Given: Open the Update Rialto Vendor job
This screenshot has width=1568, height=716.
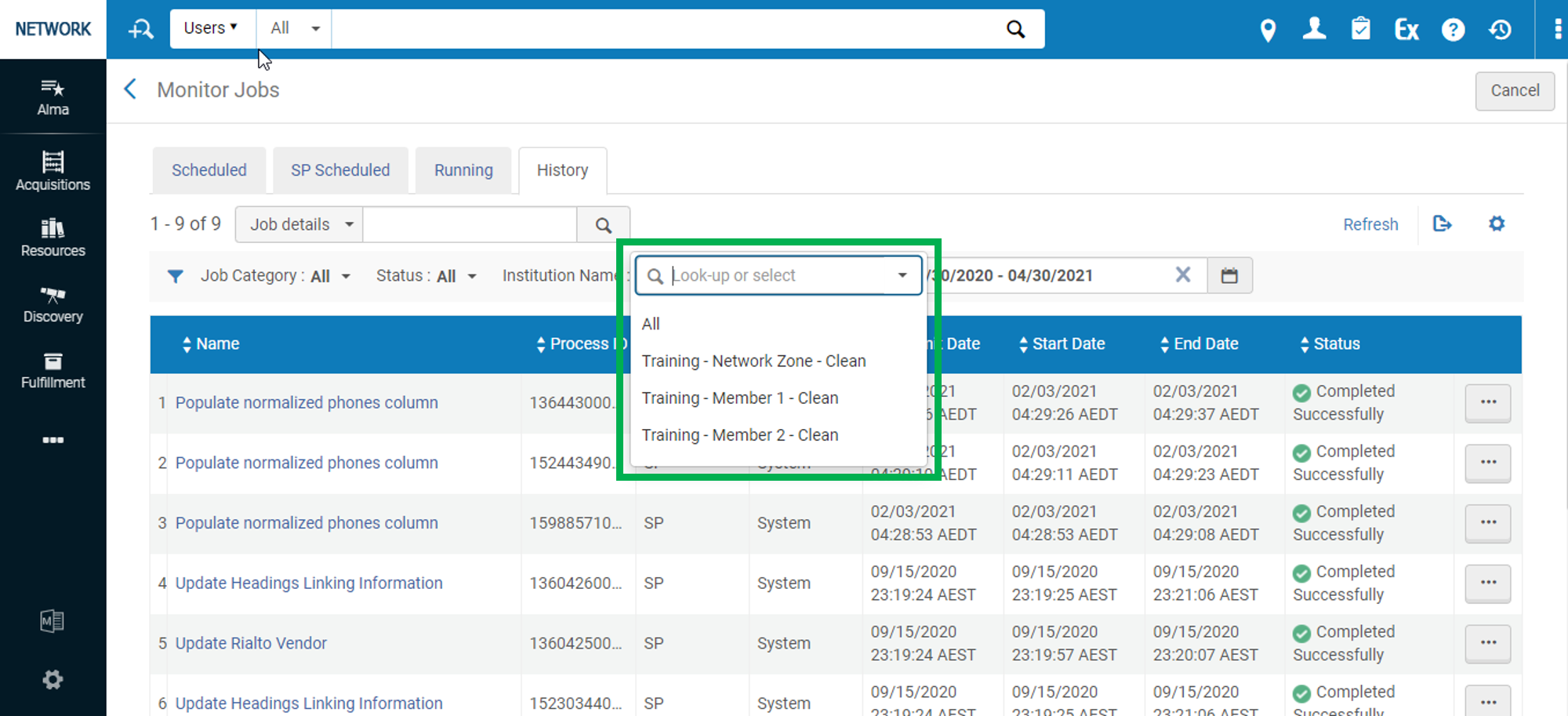Looking at the screenshot, I should pyautogui.click(x=251, y=643).
